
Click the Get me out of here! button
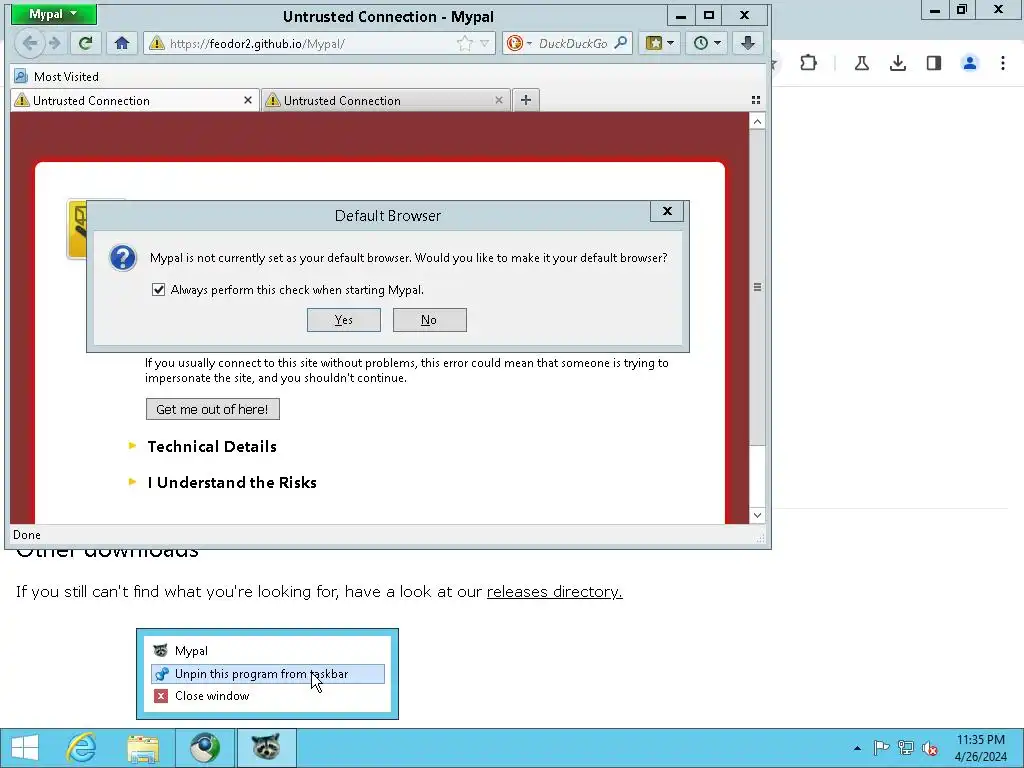pos(212,409)
